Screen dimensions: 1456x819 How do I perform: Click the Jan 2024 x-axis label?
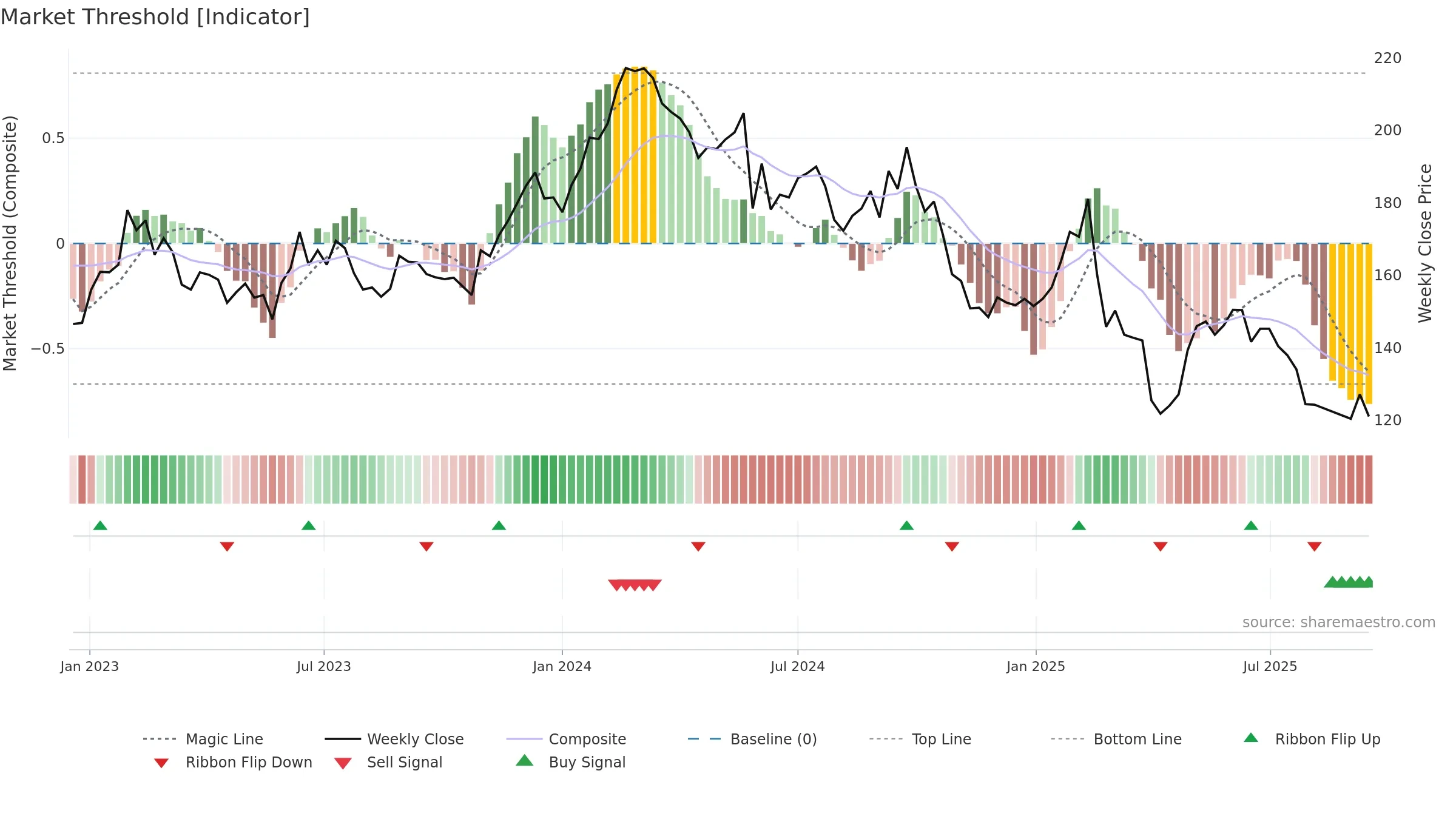tap(562, 666)
